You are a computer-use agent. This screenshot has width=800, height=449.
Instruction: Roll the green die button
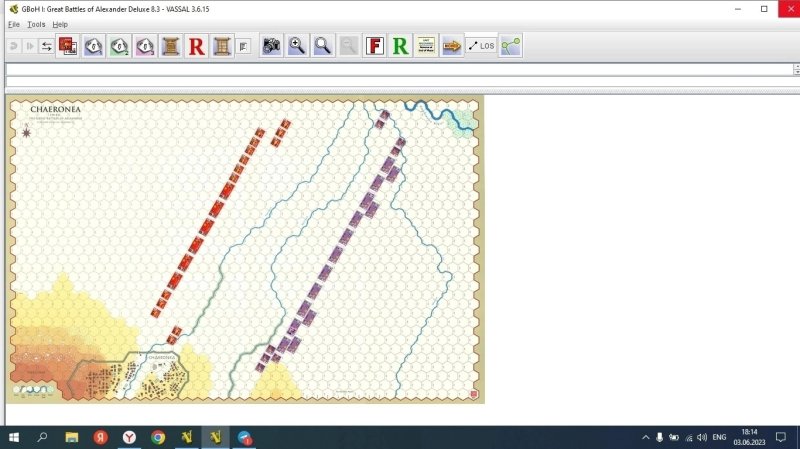(119, 46)
